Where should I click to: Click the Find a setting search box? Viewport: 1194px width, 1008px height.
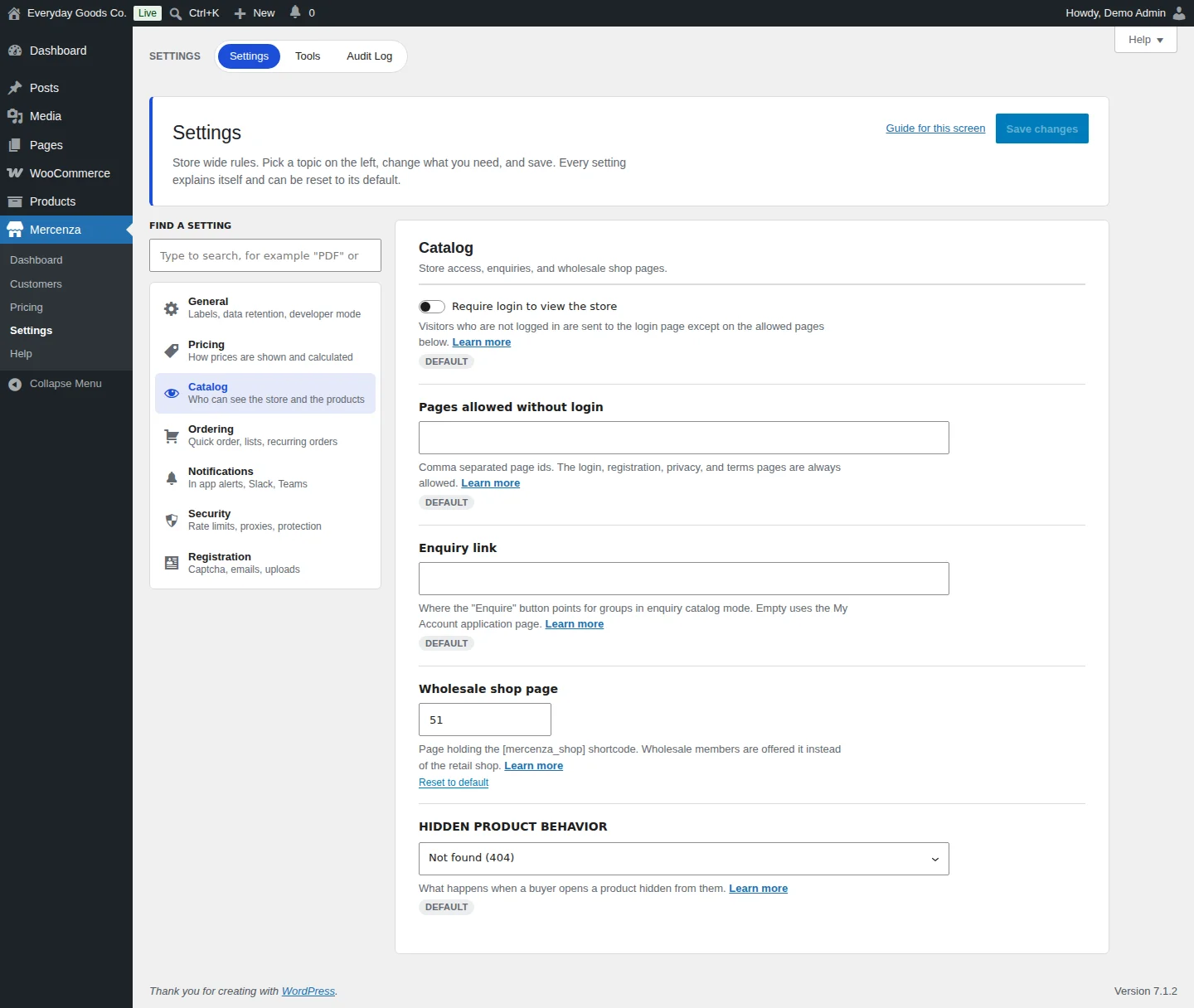265,255
